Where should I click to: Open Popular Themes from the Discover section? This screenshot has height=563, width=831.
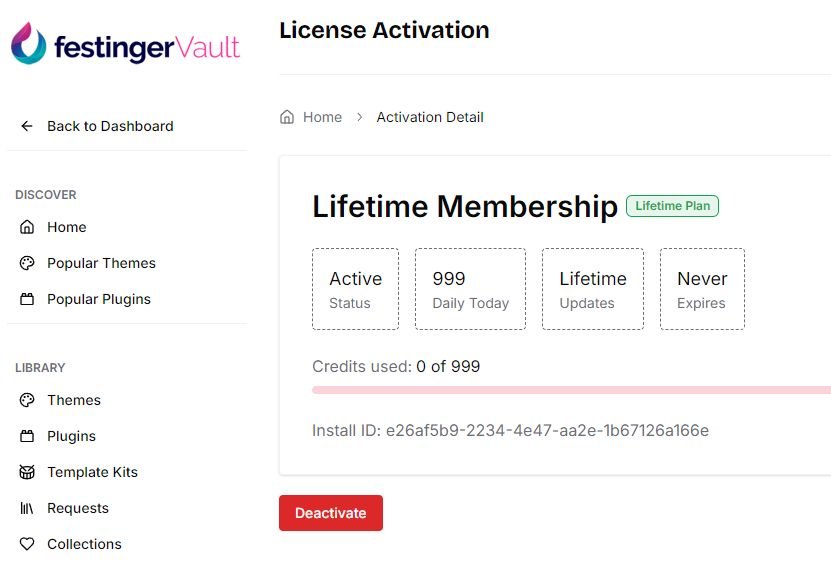pyautogui.click(x=101, y=263)
